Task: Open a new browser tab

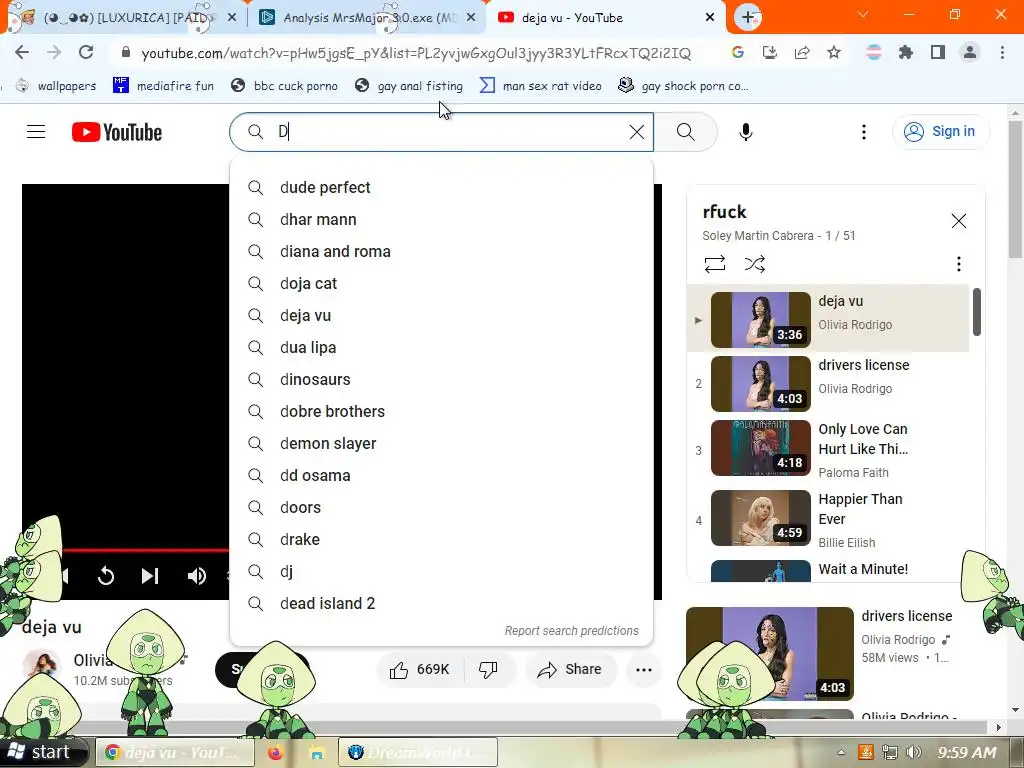Action: (748, 17)
